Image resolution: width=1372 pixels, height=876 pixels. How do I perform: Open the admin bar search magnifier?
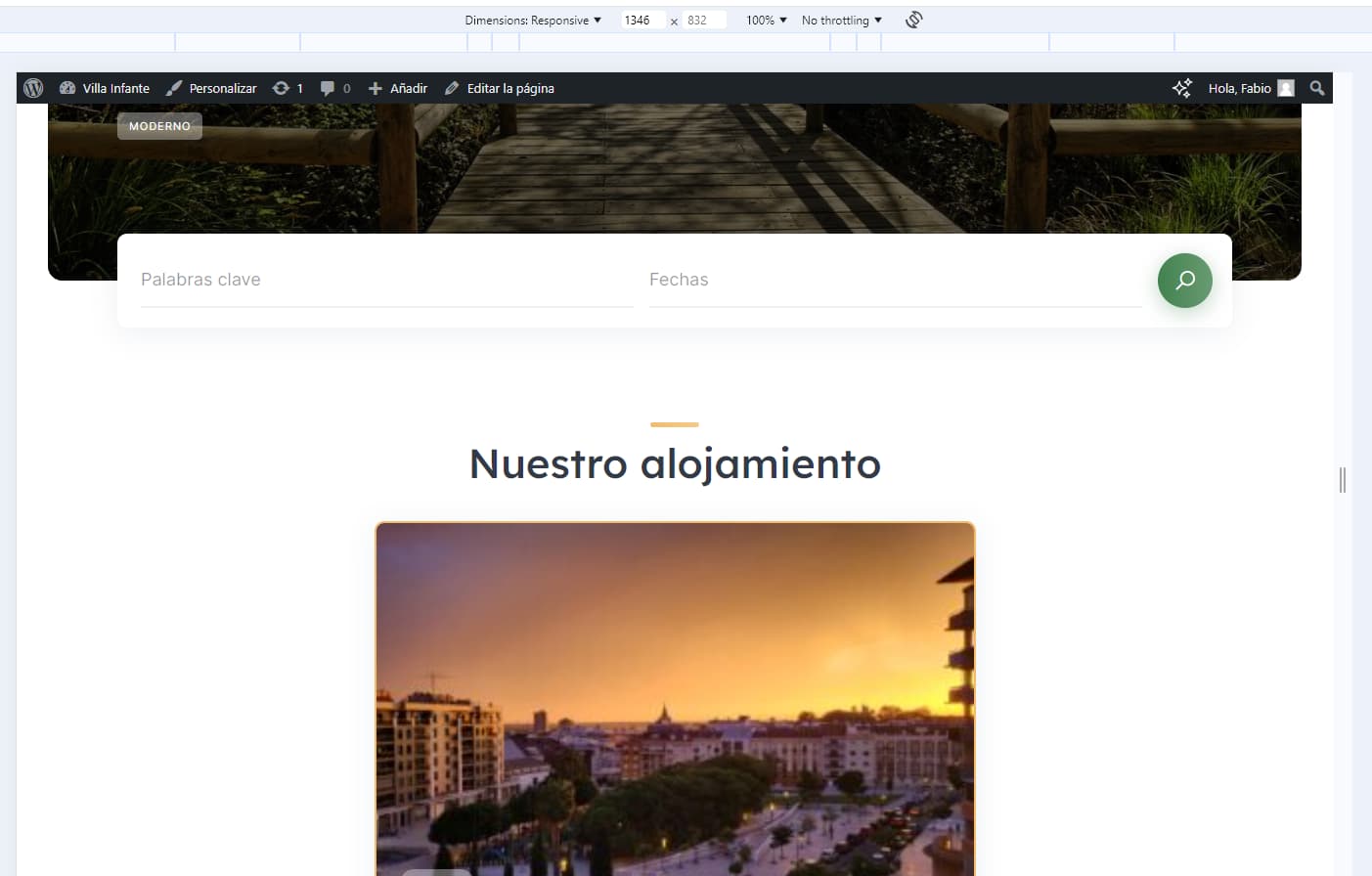1317,88
